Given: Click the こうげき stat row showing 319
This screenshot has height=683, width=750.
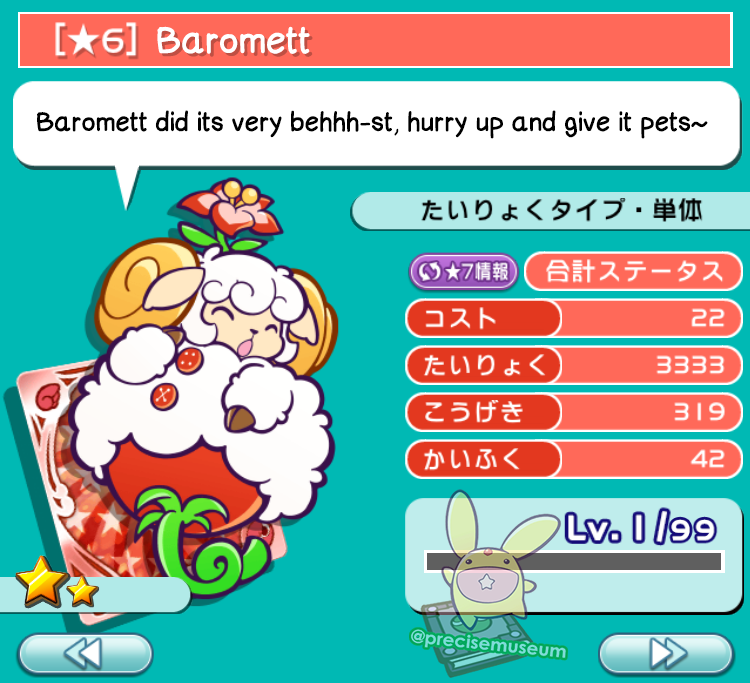Looking at the screenshot, I should 574,412.
